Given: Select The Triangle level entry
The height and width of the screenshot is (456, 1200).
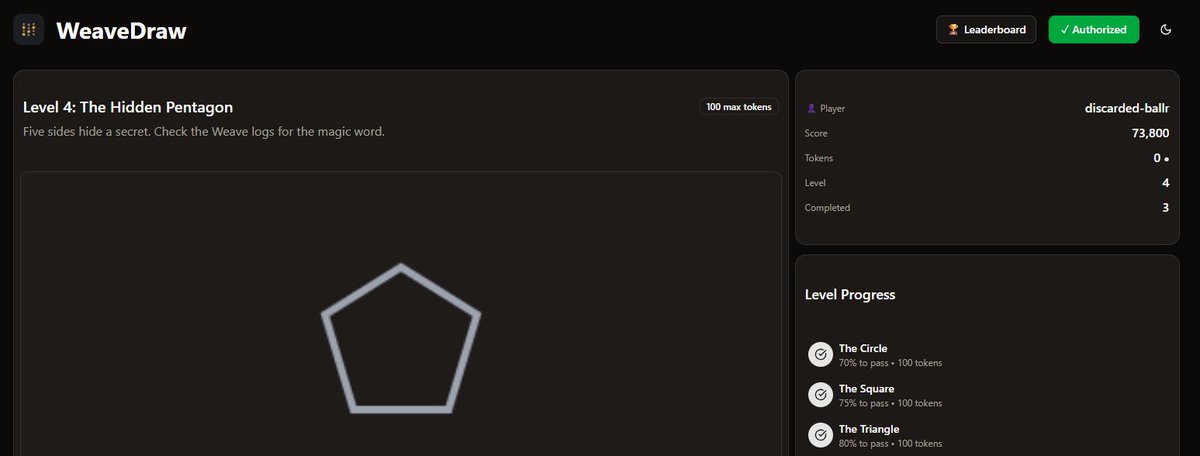Looking at the screenshot, I should (x=987, y=435).
